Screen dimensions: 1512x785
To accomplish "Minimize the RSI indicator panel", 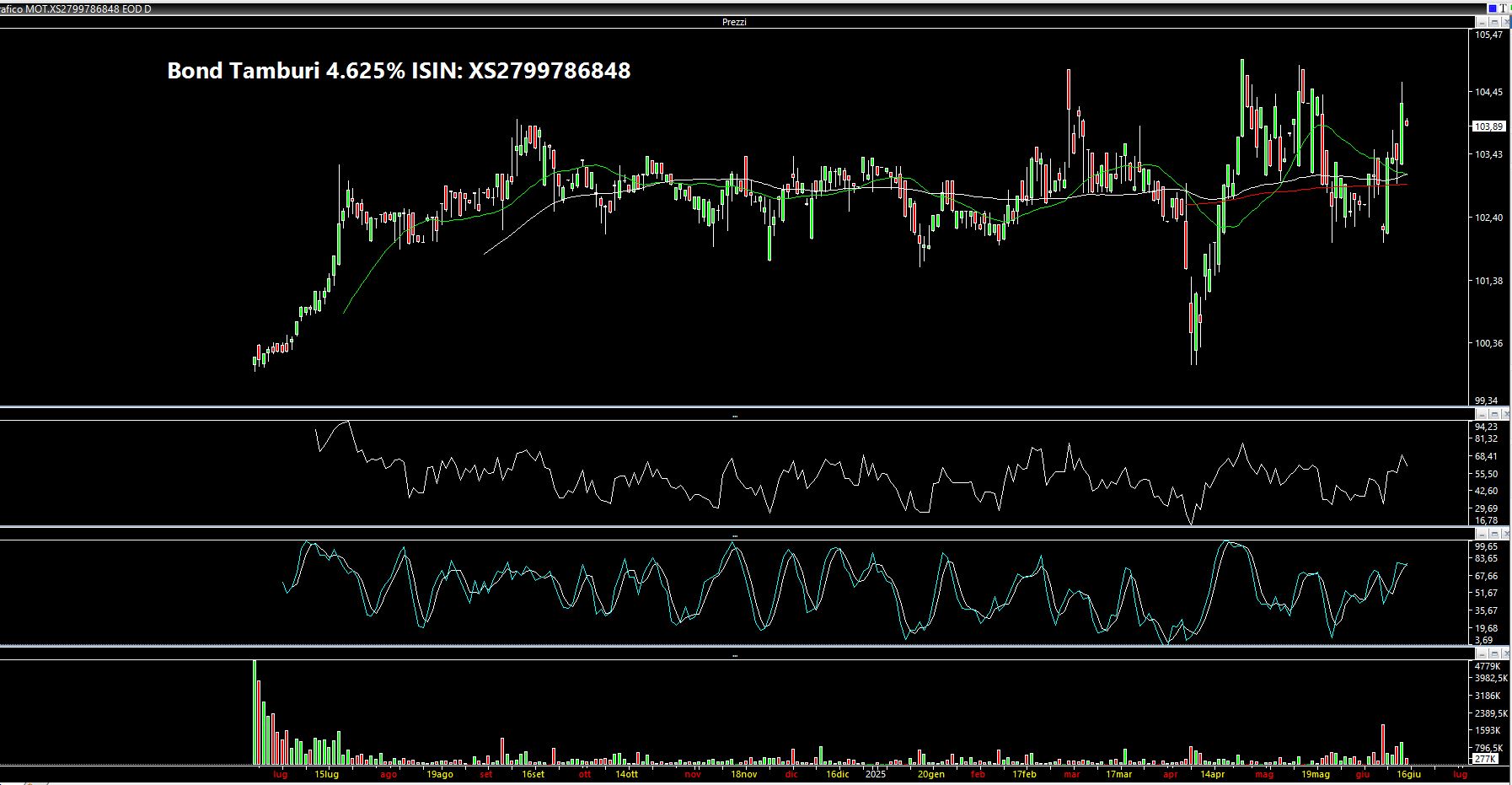I will (1482, 414).
